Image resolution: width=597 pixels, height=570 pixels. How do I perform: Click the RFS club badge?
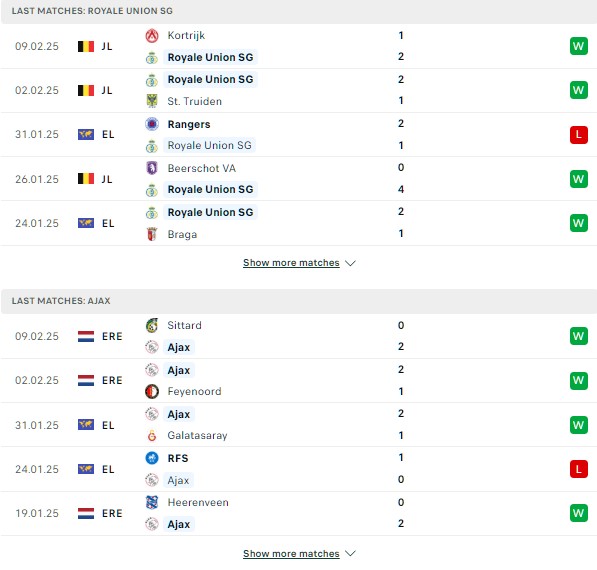[x=152, y=458]
